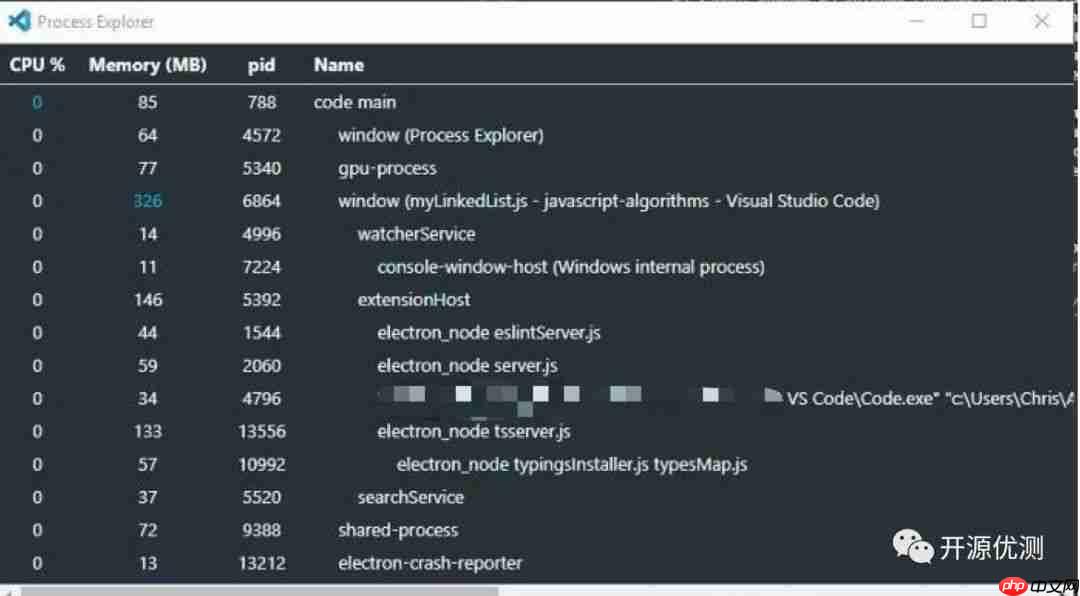
Task: Select the window (Process Explorer) row
Action: pyautogui.click(x=440, y=135)
